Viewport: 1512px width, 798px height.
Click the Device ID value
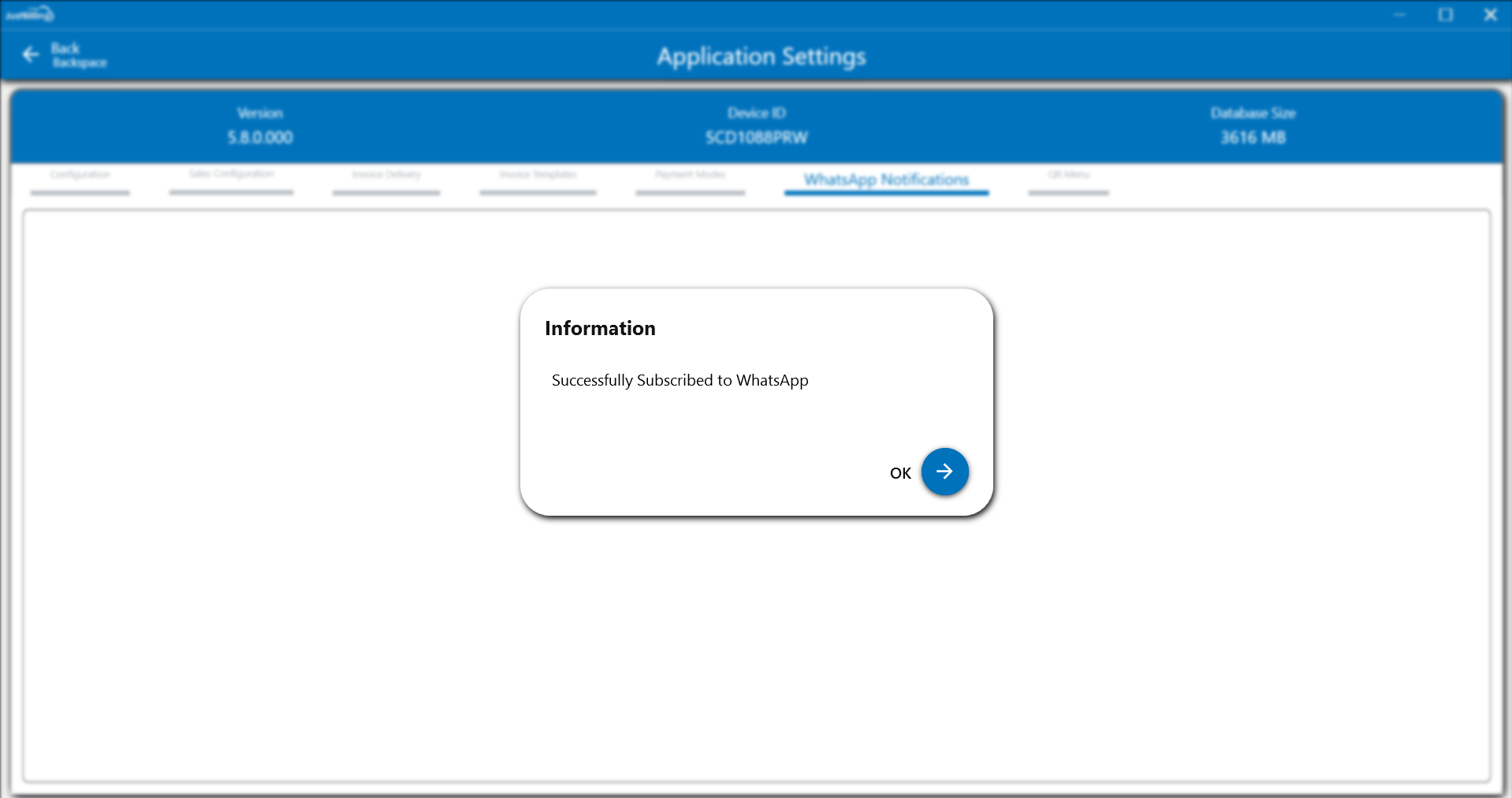(756, 138)
